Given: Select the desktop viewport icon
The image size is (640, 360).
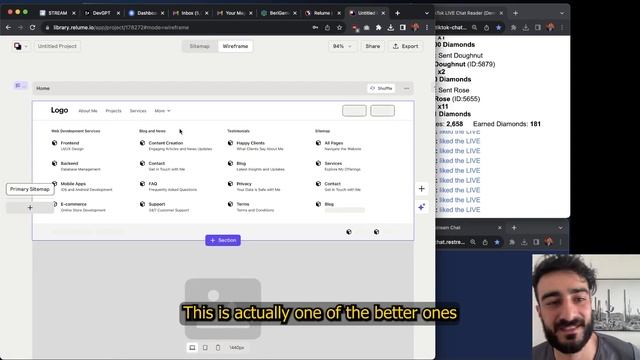Looking at the screenshot, I should tap(192, 347).
